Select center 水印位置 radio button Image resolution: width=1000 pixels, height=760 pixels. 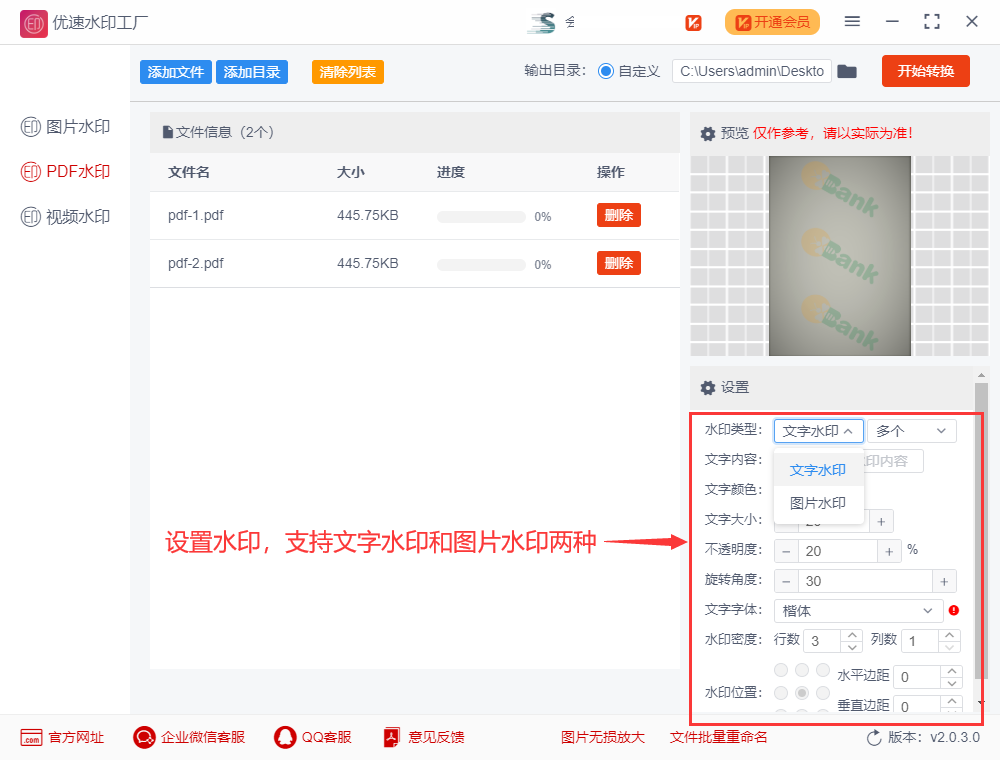[x=802, y=692]
